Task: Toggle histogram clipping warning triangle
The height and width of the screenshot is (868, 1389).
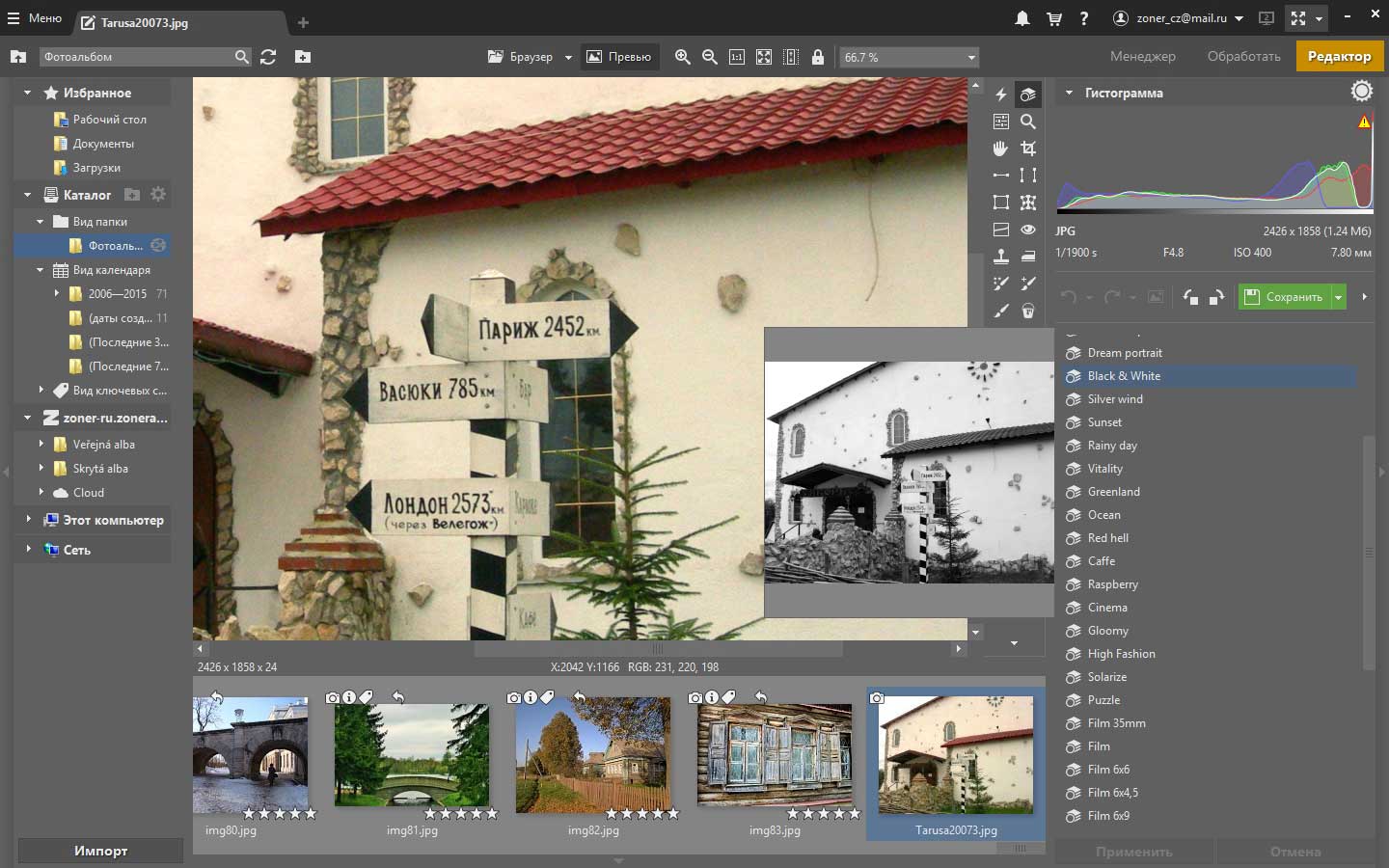Action: point(1364,122)
